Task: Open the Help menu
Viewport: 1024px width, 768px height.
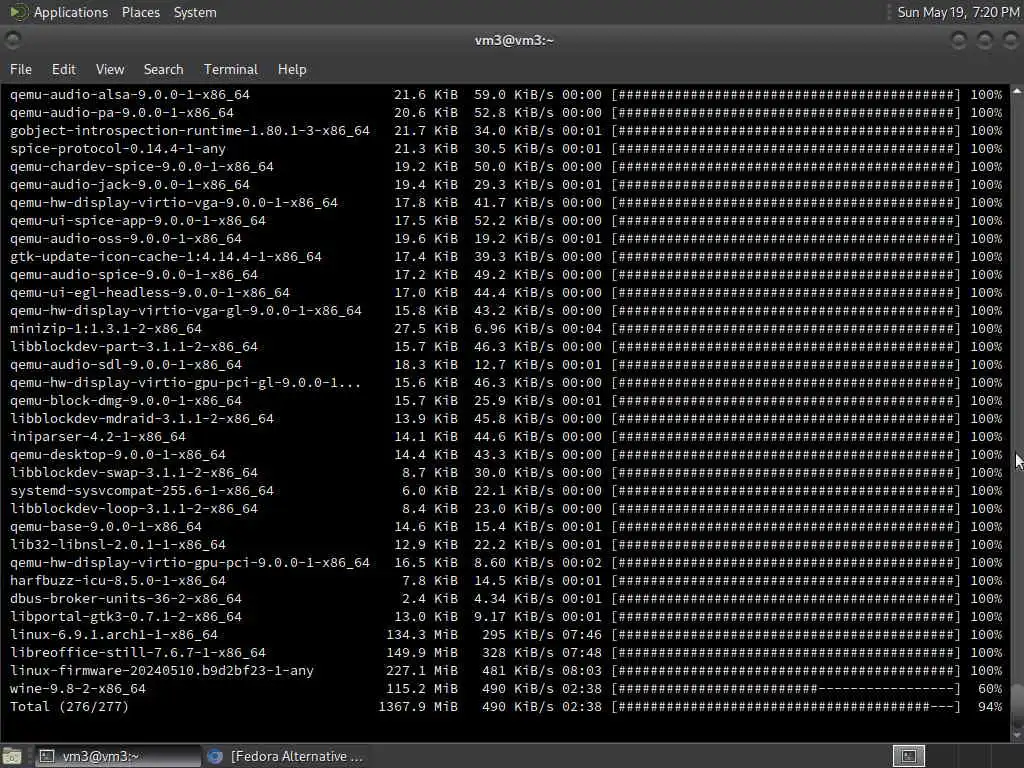Action: pyautogui.click(x=292, y=69)
